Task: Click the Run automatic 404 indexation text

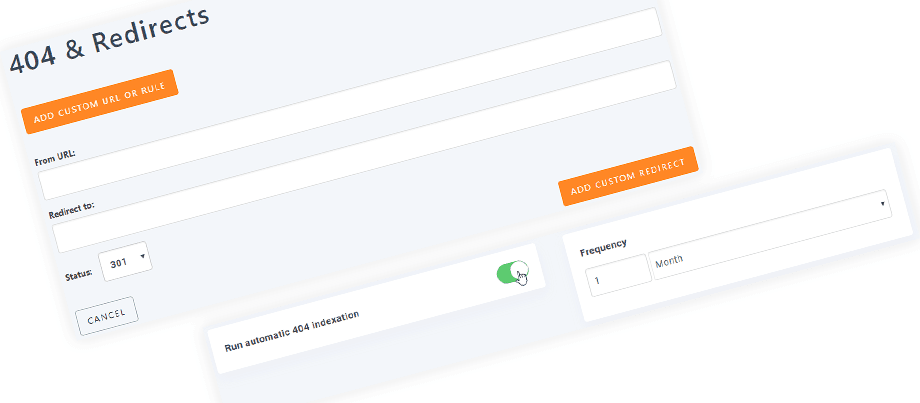Action: [x=292, y=330]
